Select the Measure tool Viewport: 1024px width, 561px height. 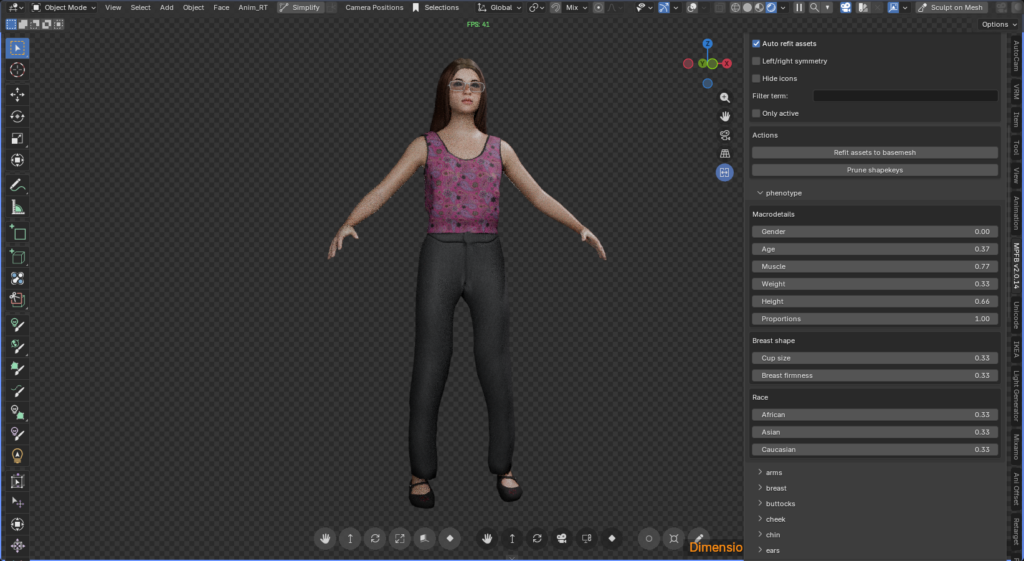18,207
